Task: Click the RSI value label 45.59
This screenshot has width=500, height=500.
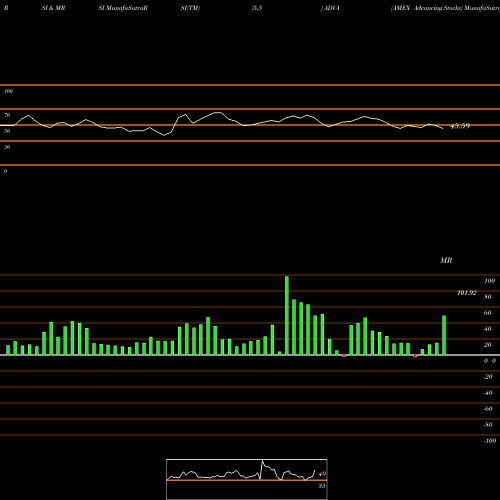Action: 460,126
